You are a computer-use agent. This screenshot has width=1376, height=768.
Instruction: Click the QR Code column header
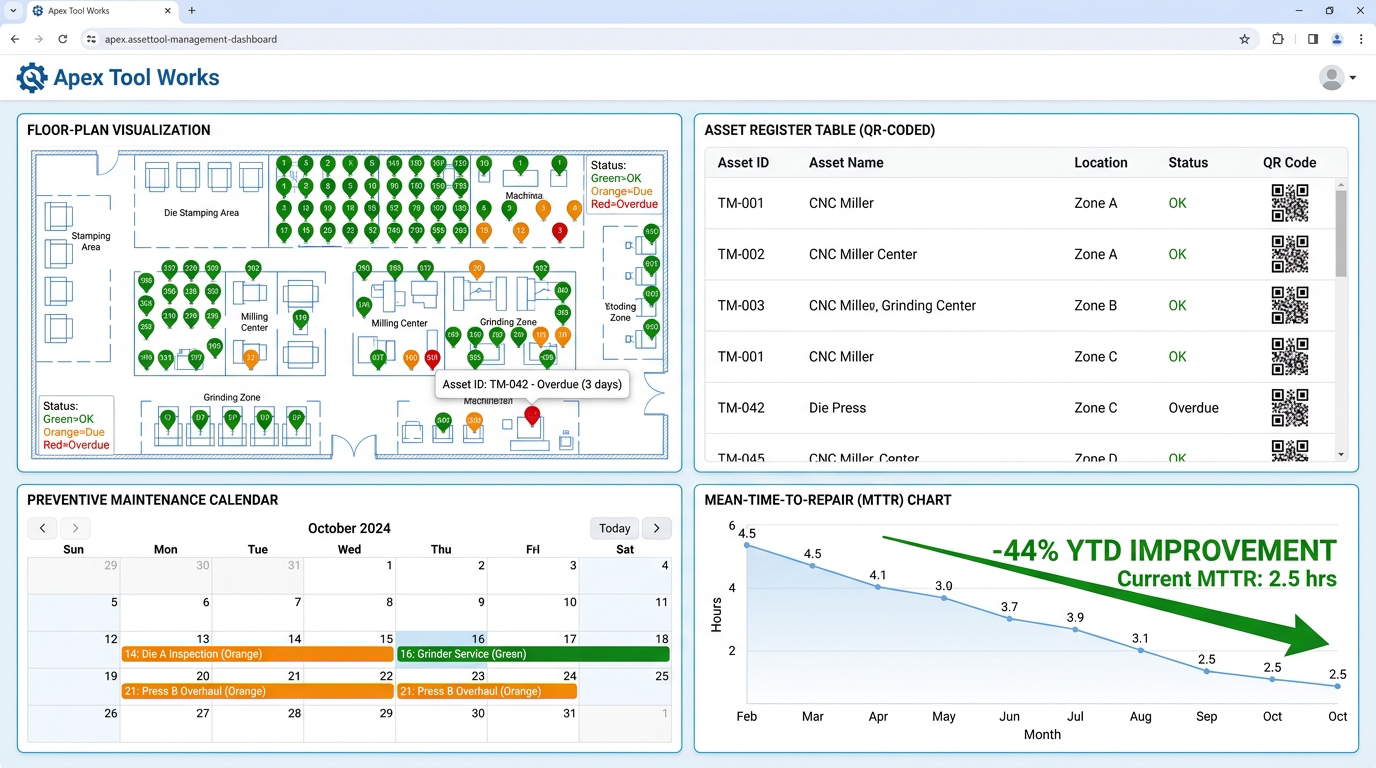point(1289,163)
